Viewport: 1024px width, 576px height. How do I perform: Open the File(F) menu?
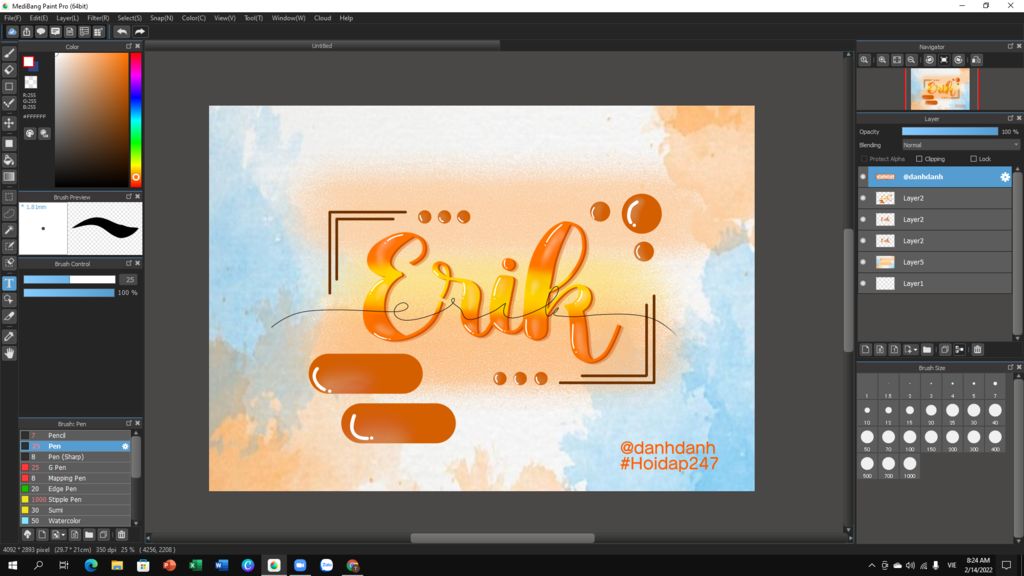click(x=12, y=18)
